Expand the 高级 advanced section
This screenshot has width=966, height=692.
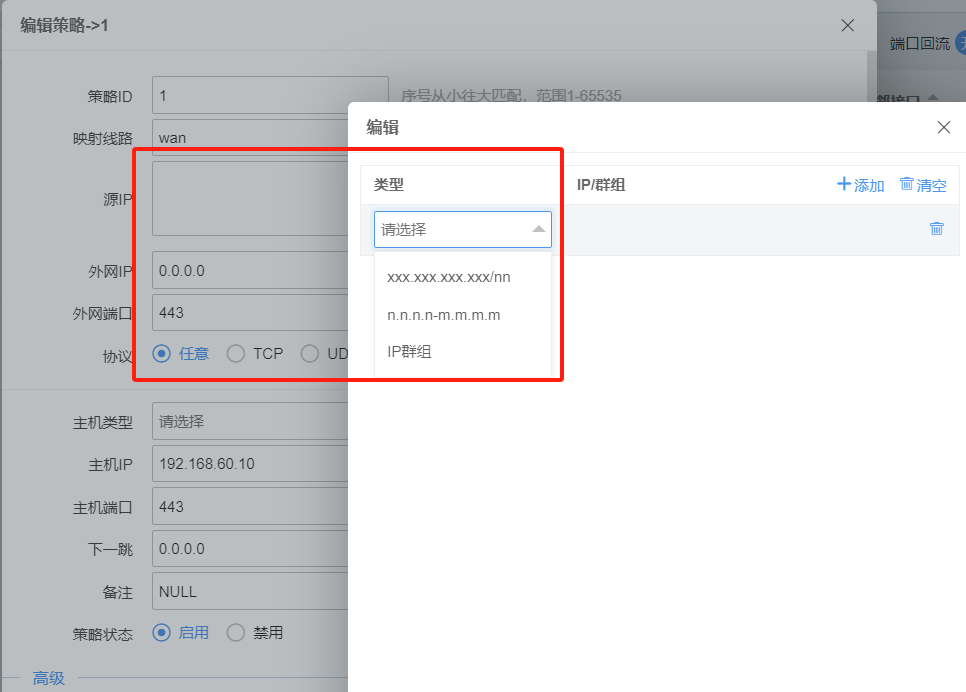click(x=48, y=677)
